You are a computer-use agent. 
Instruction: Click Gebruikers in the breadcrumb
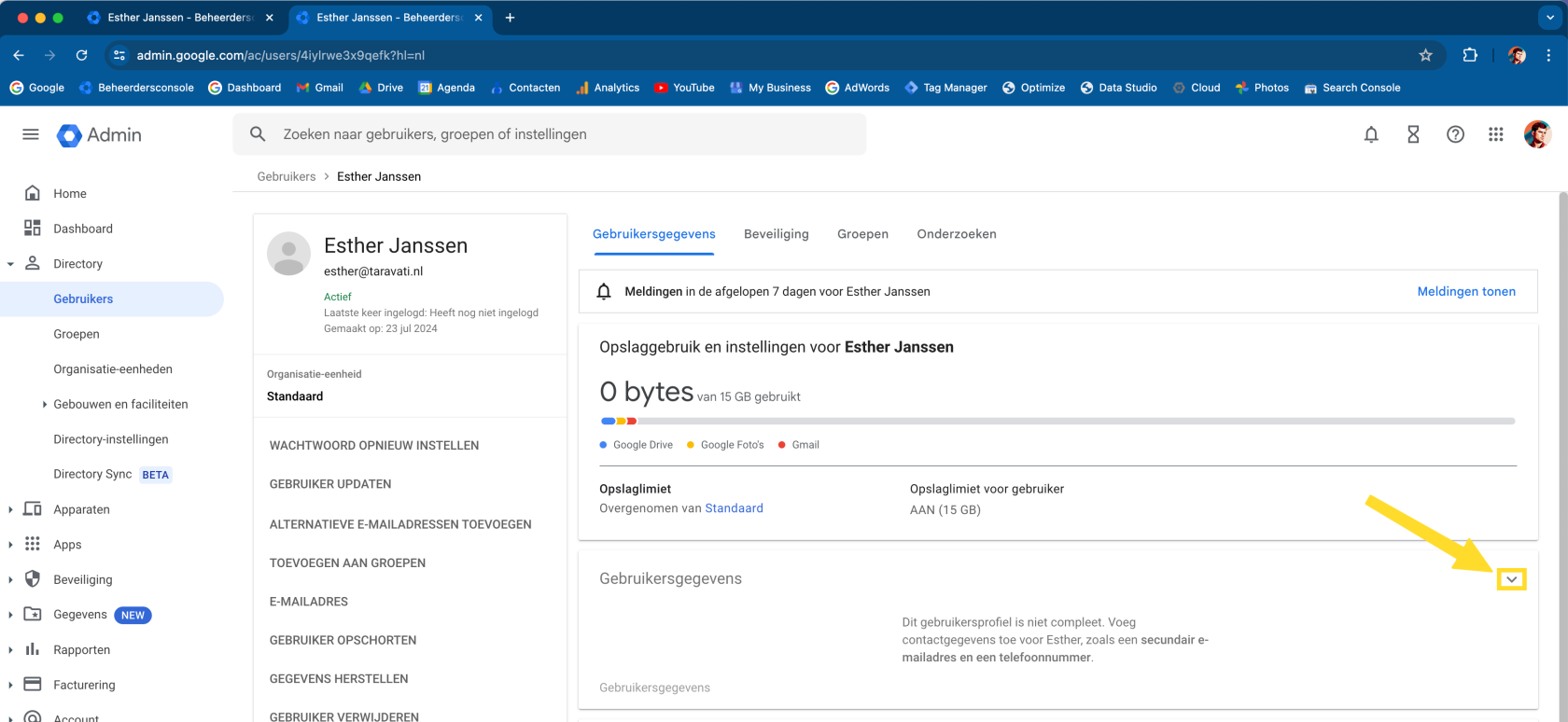[x=287, y=176]
